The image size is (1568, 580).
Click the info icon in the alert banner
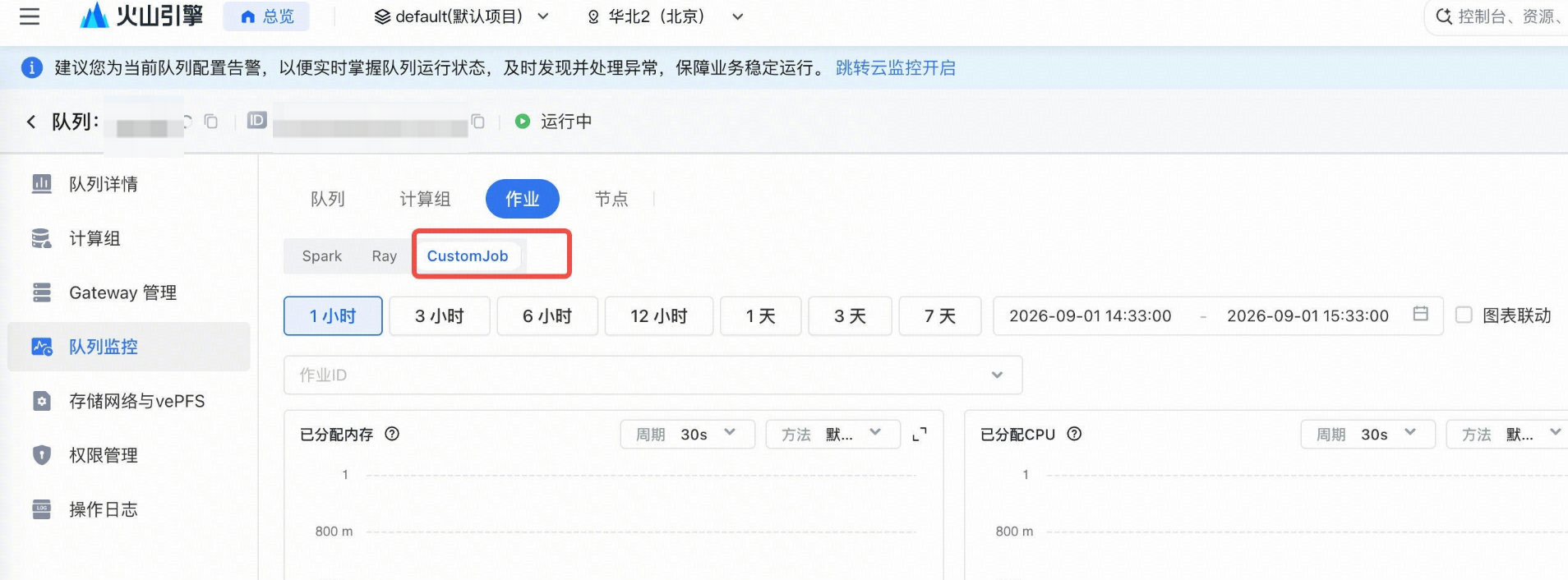tap(31, 67)
